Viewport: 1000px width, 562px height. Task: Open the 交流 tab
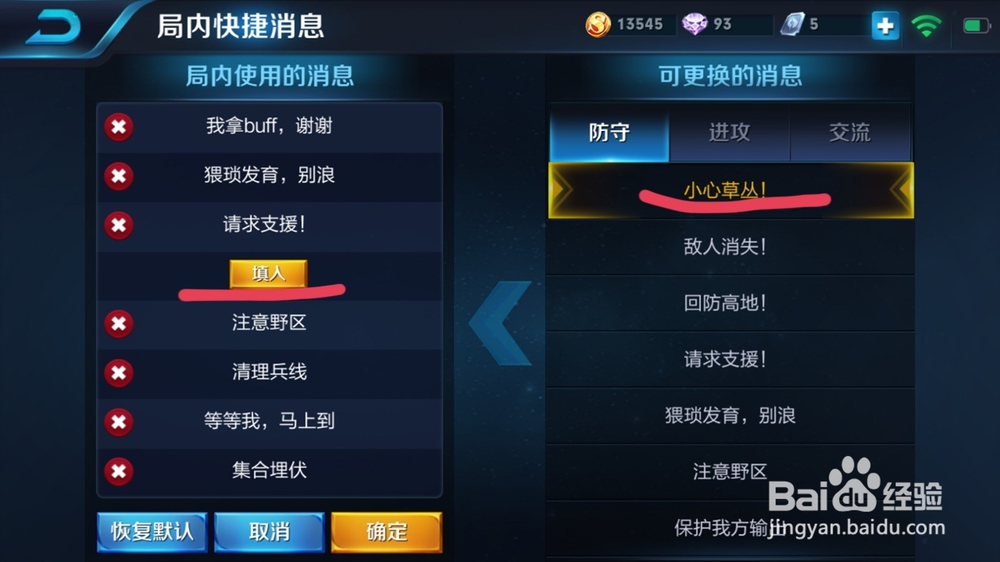pyautogui.click(x=850, y=133)
